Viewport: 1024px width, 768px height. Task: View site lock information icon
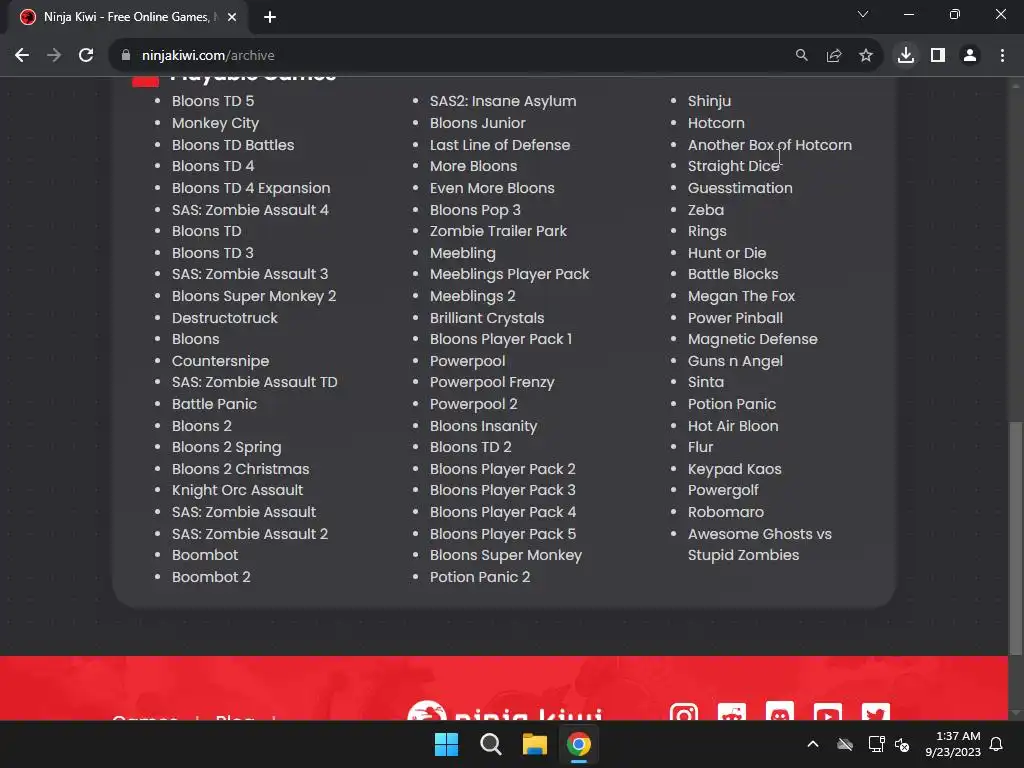(126, 56)
